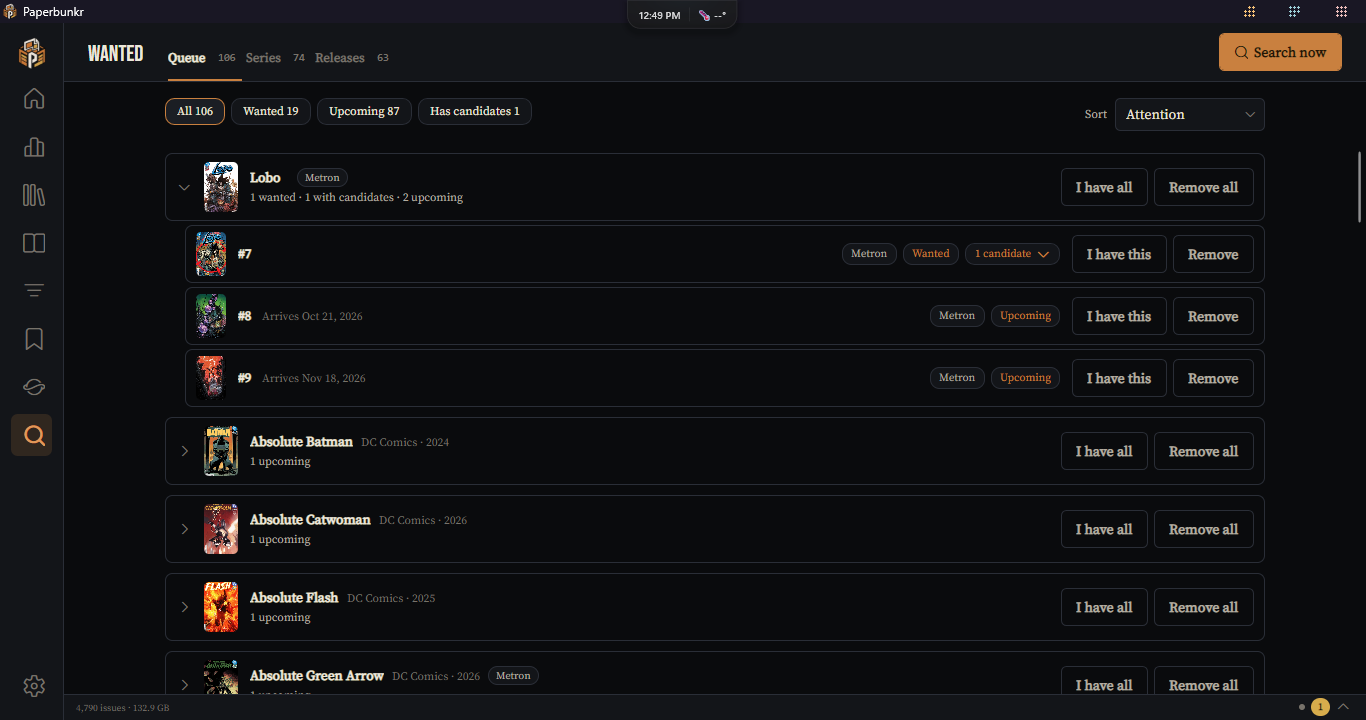Click the Lobo #9 cover thumbnail
Image resolution: width=1366 pixels, height=720 pixels.
click(211, 378)
